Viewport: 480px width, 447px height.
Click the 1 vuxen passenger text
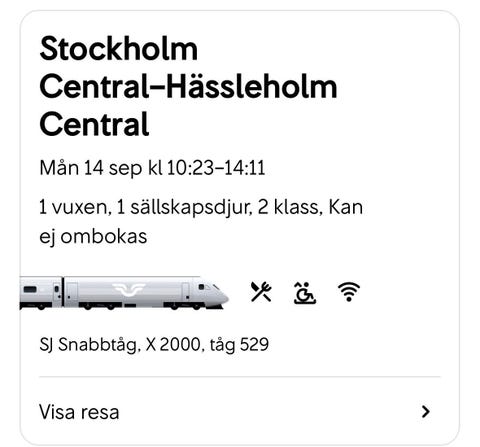coord(75,207)
